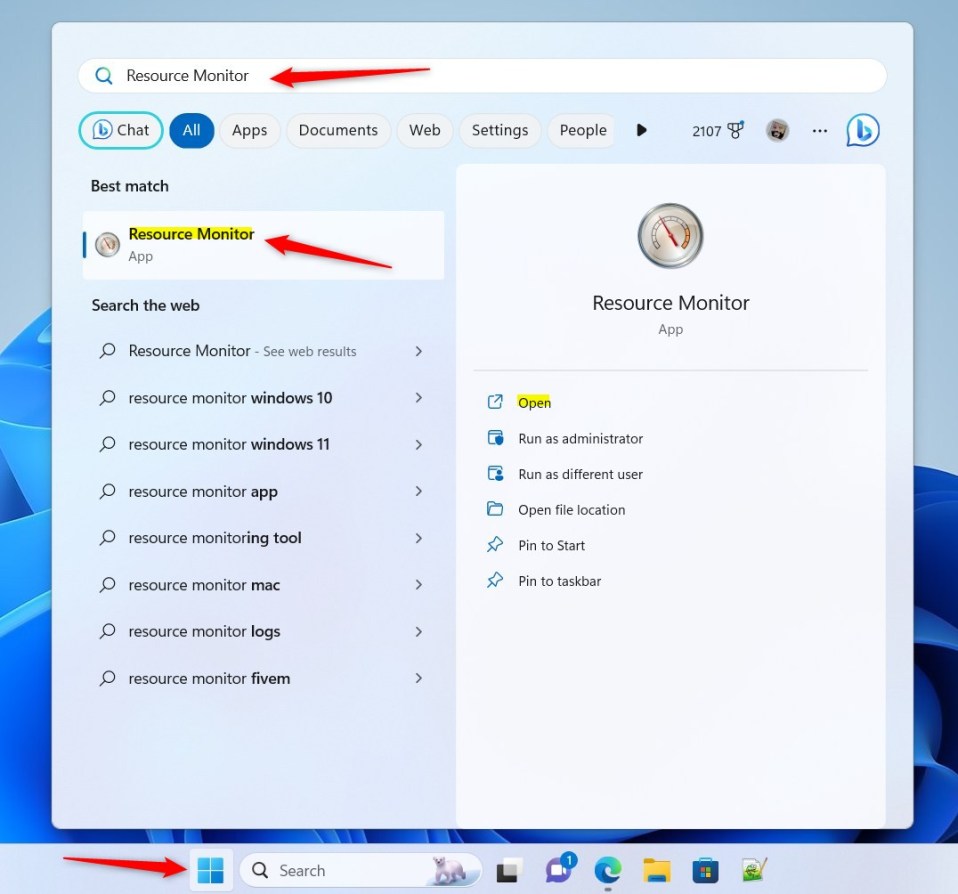Click the magnifier icon in search box
The height and width of the screenshot is (894, 958).
coord(104,76)
